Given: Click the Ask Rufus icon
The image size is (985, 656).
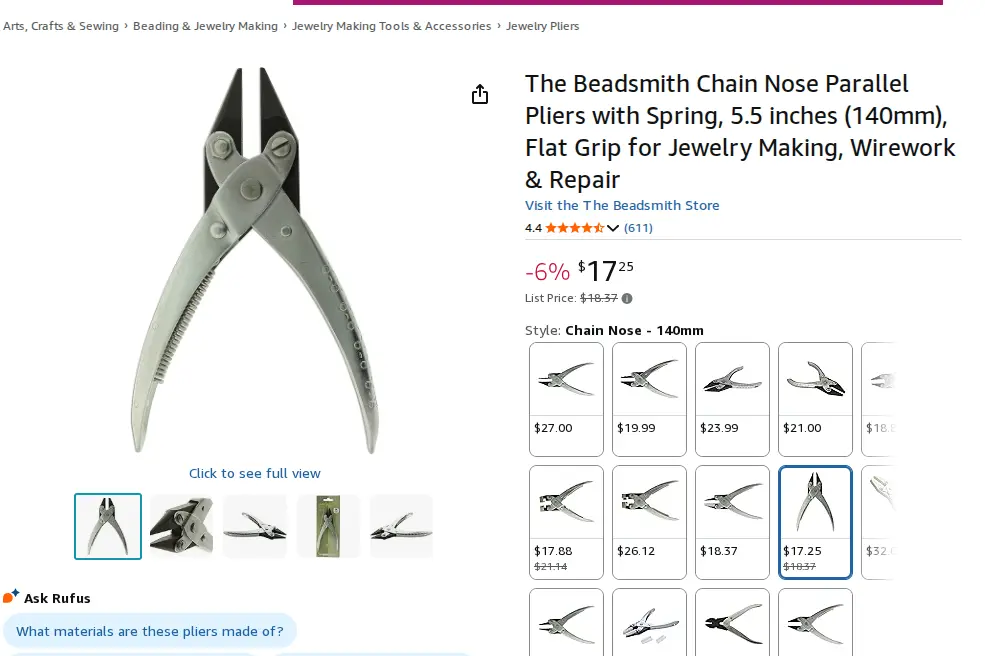Looking at the screenshot, I should (x=11, y=597).
